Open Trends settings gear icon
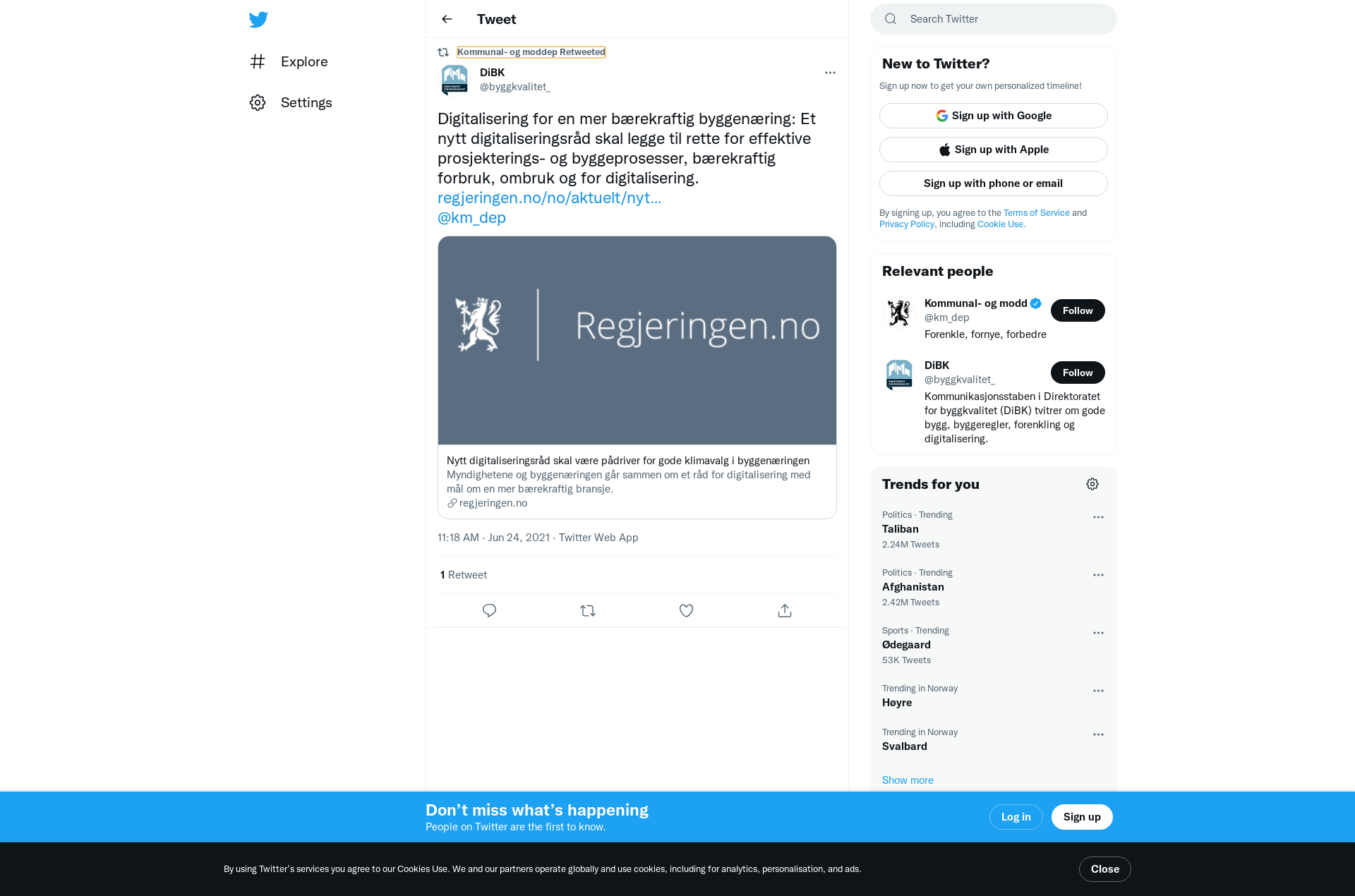Screen dimensions: 1355x896 (x=1092, y=484)
